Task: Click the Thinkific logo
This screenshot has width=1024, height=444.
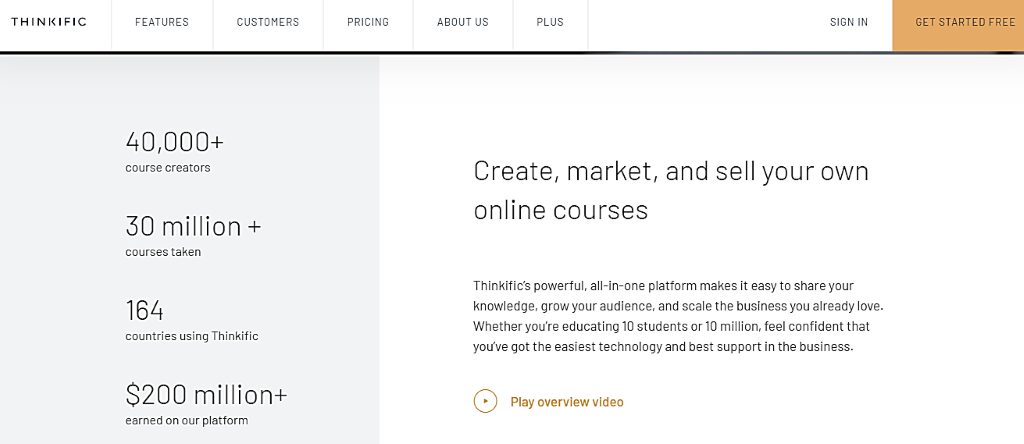Action: tap(48, 22)
